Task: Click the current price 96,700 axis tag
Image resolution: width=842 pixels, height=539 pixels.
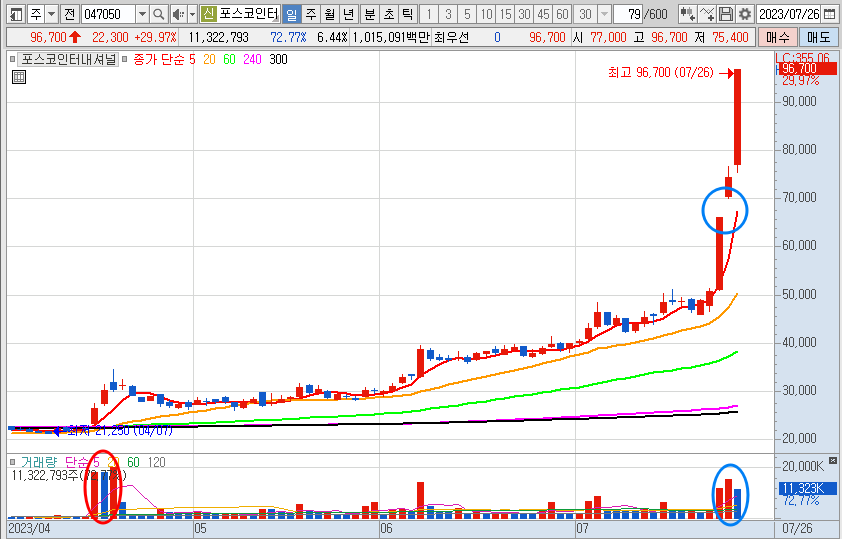Action: point(807,69)
